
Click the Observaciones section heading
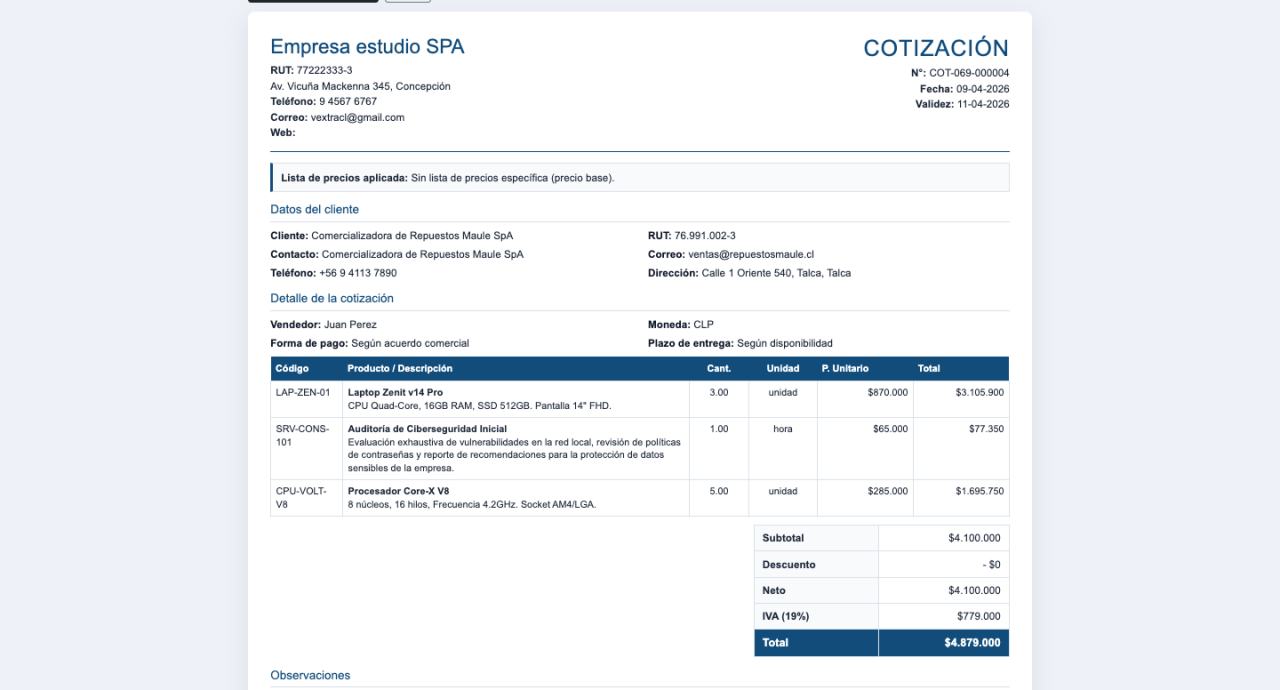310,675
